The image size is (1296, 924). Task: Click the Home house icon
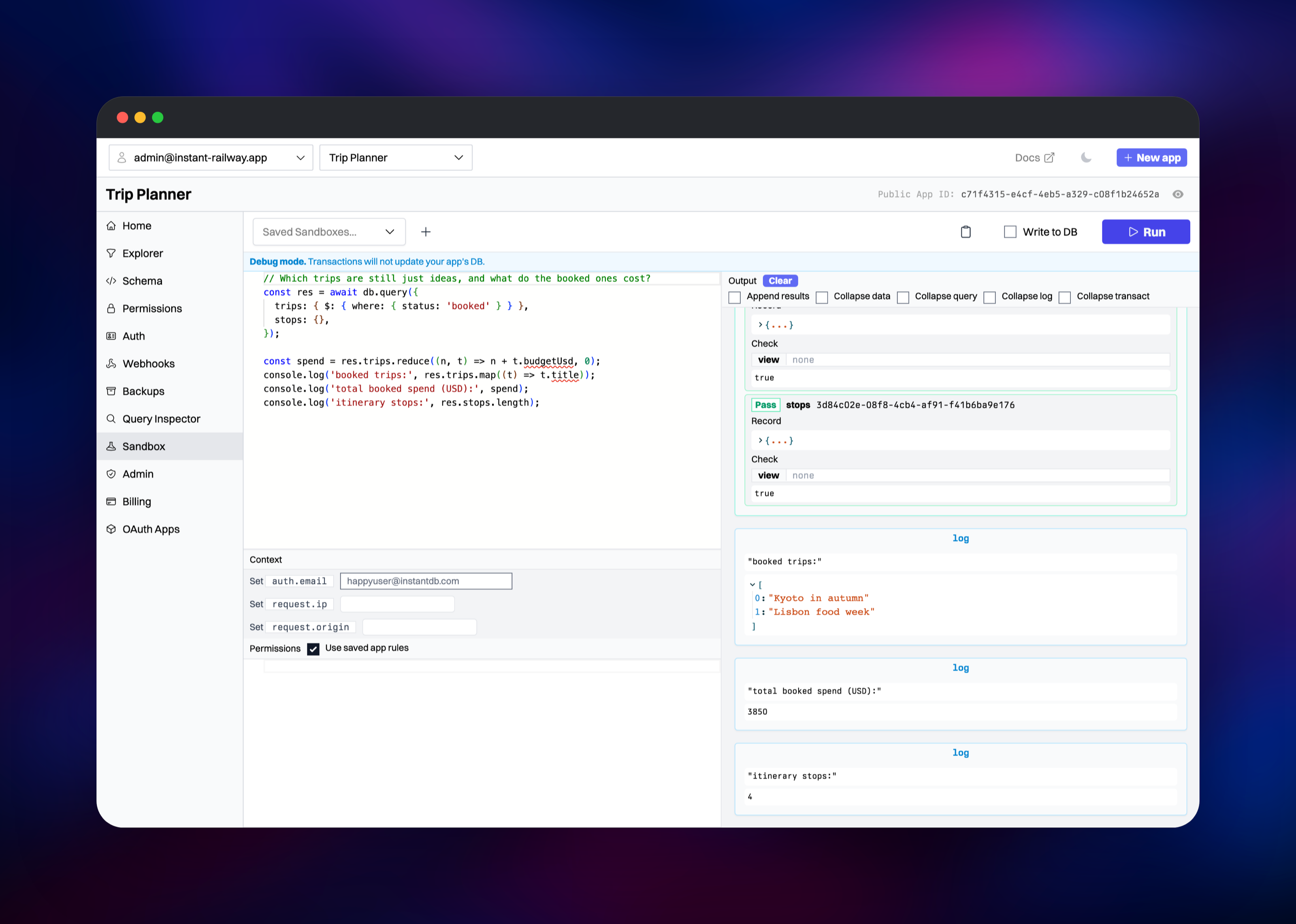(x=111, y=226)
